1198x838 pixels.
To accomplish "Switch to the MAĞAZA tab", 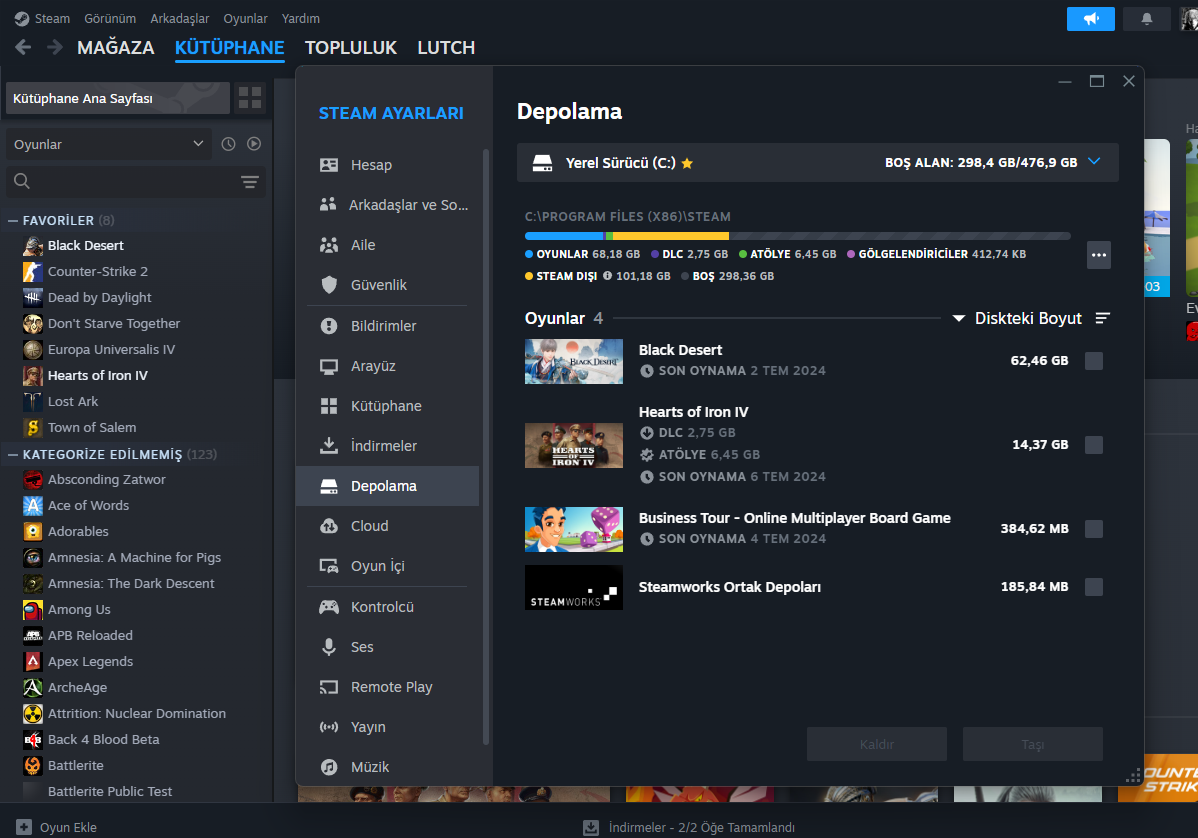I will tap(115, 47).
